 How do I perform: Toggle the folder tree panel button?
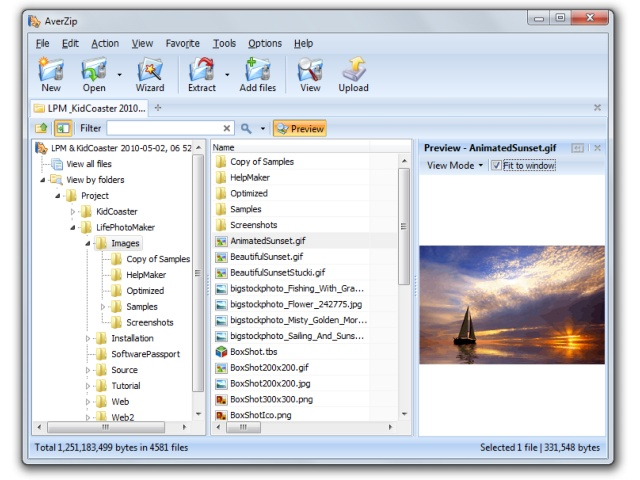click(63, 129)
